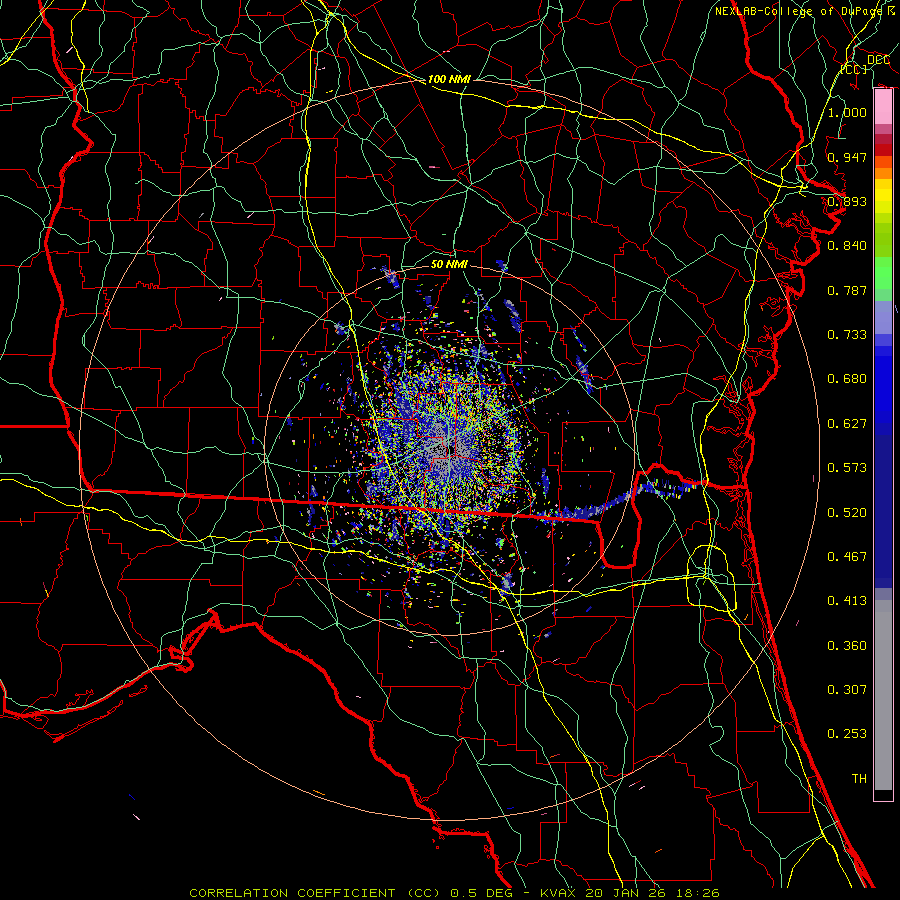
Task: Click the 100 NMI range ring label
Action: pos(449,79)
